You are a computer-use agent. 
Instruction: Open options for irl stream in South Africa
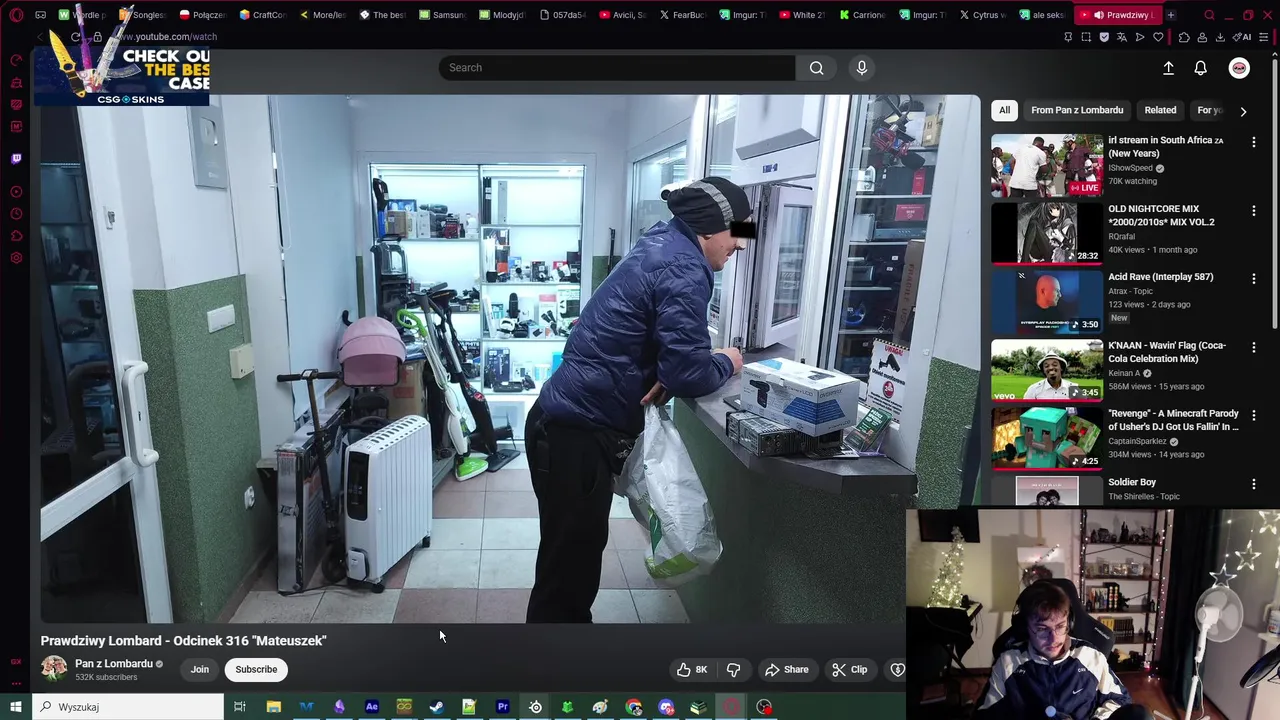[1254, 142]
